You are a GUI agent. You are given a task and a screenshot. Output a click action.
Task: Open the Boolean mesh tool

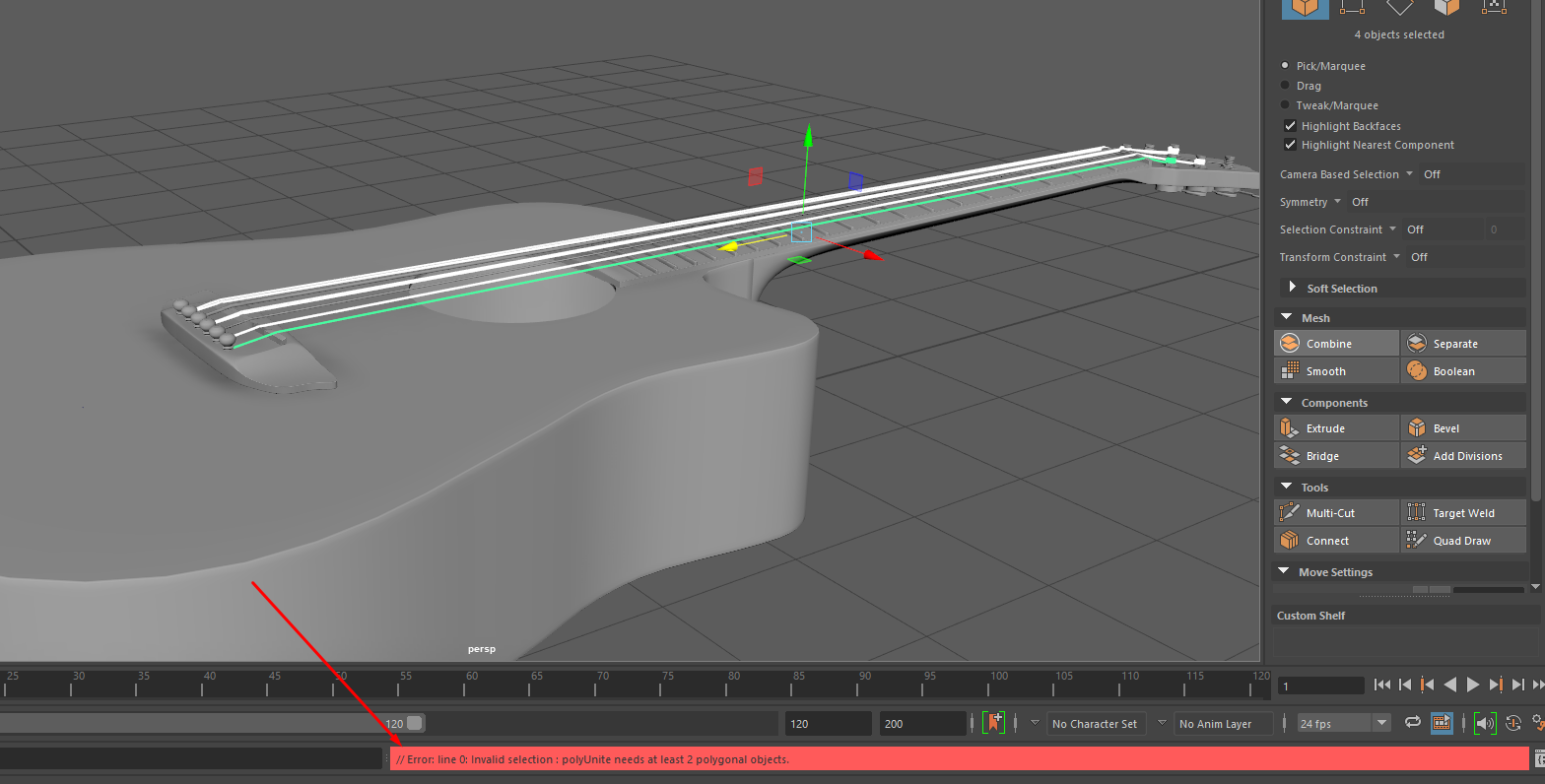(x=1463, y=370)
